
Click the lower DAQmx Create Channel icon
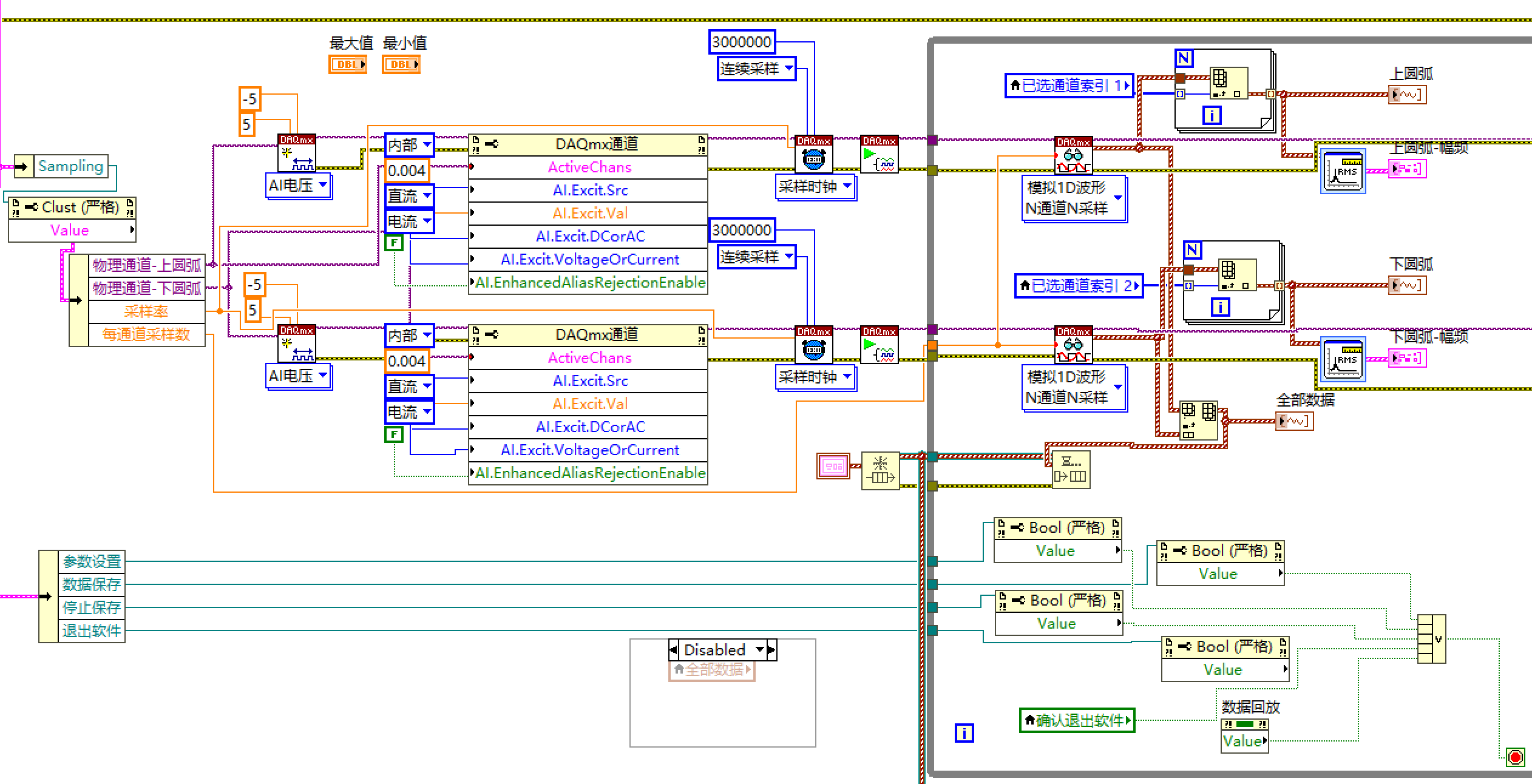[x=296, y=343]
